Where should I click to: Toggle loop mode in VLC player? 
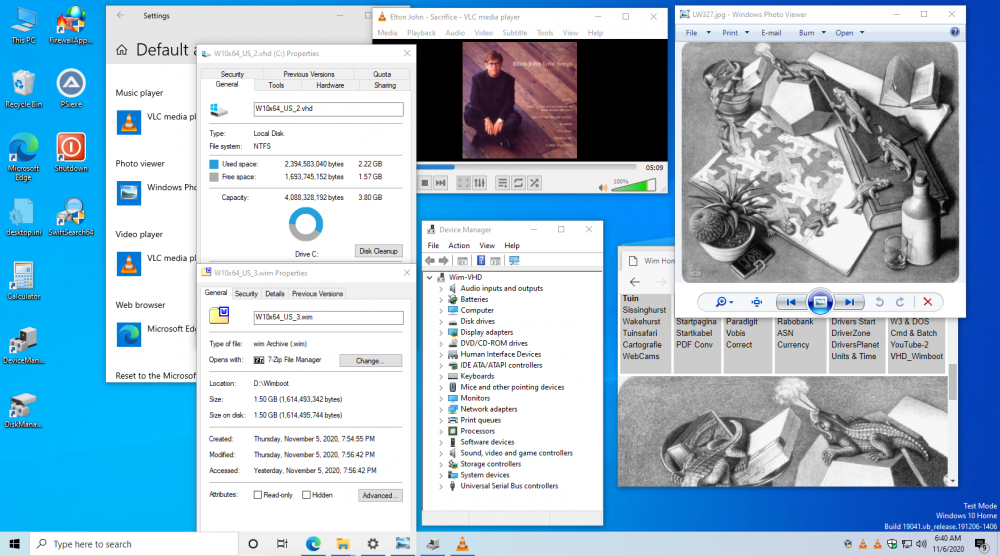tap(517, 183)
